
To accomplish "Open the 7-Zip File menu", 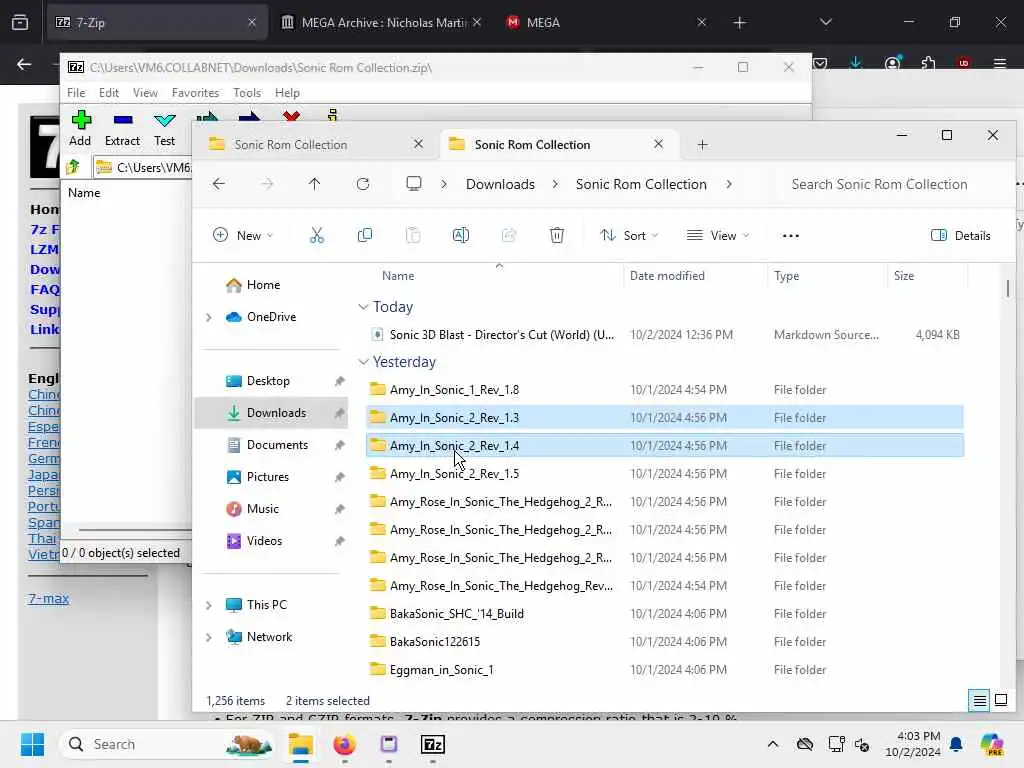I will (x=76, y=93).
